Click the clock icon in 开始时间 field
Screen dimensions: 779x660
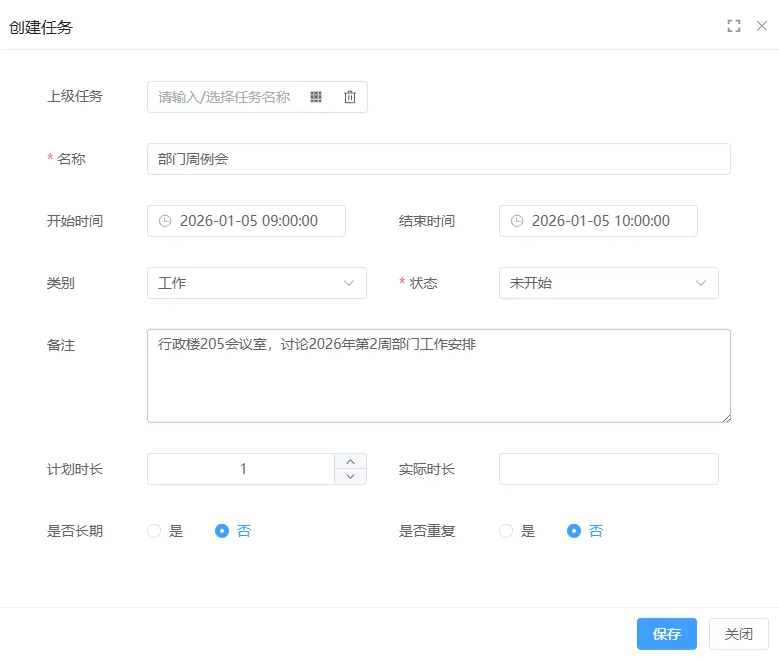click(165, 221)
